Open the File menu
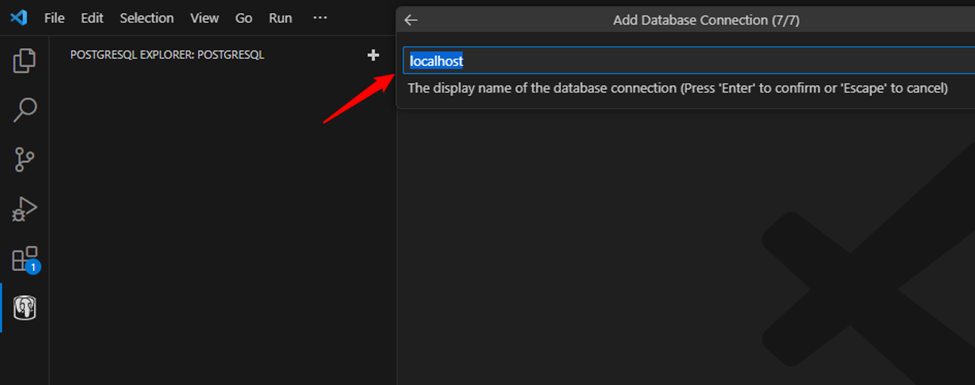This screenshot has height=385, width=975. coord(54,18)
